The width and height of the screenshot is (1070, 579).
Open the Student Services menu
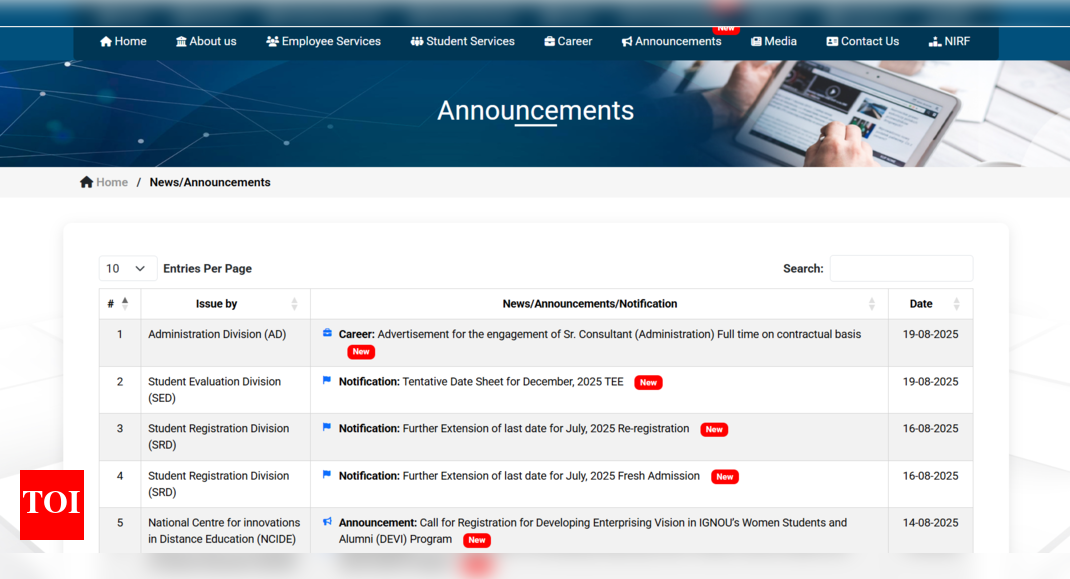click(462, 41)
